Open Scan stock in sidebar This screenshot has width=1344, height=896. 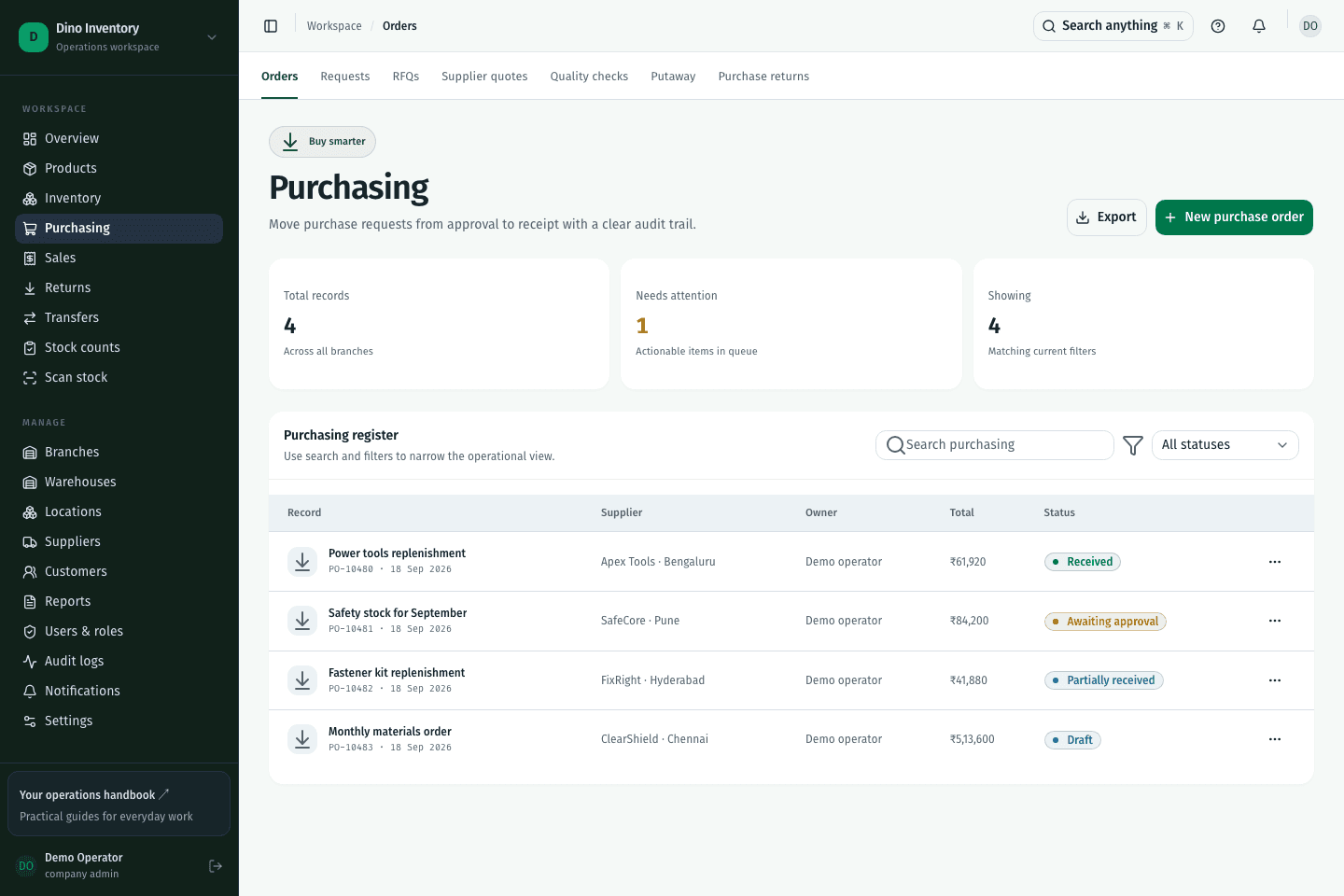click(119, 377)
